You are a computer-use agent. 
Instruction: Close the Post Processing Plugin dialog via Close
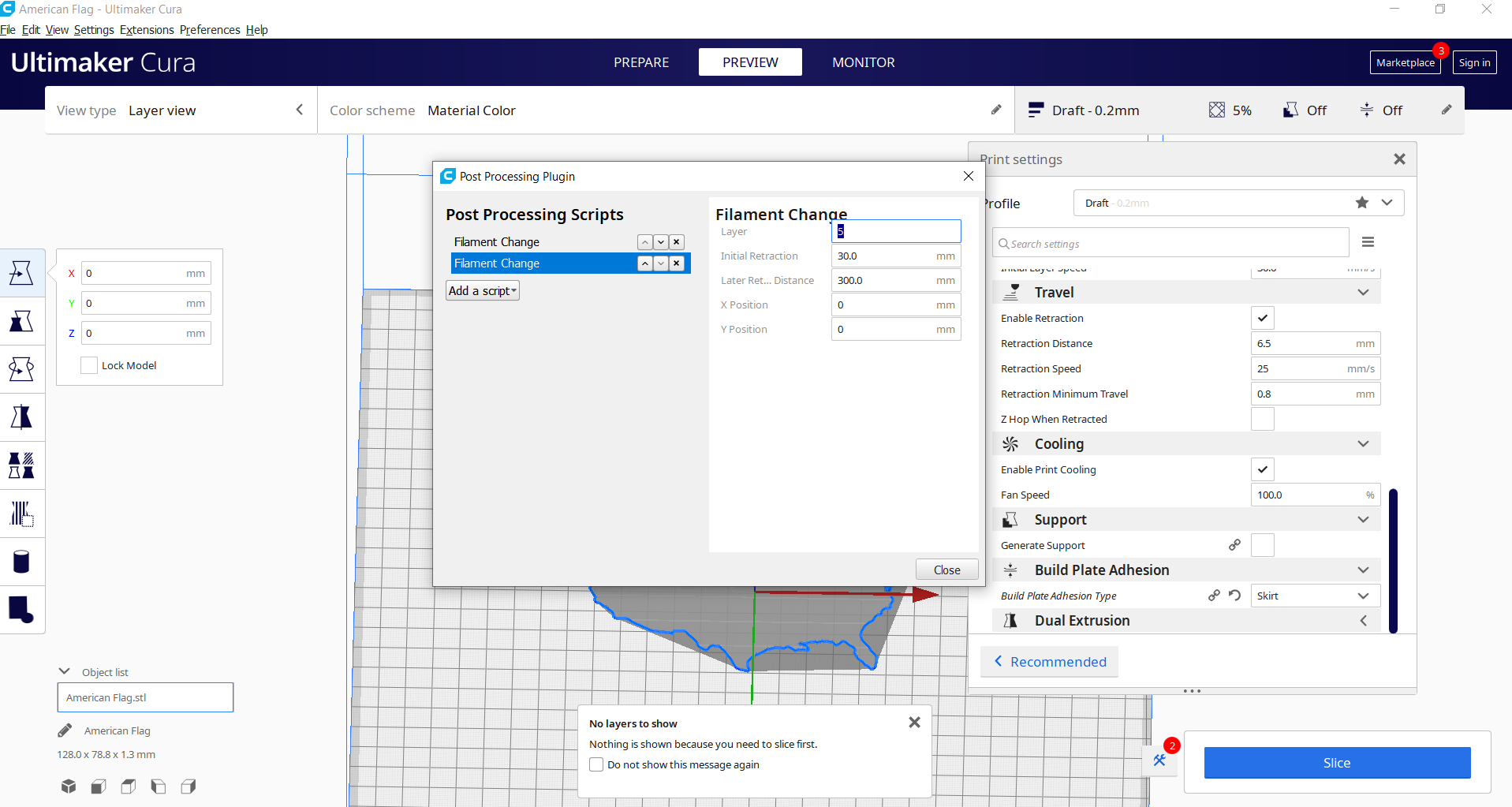[946, 570]
